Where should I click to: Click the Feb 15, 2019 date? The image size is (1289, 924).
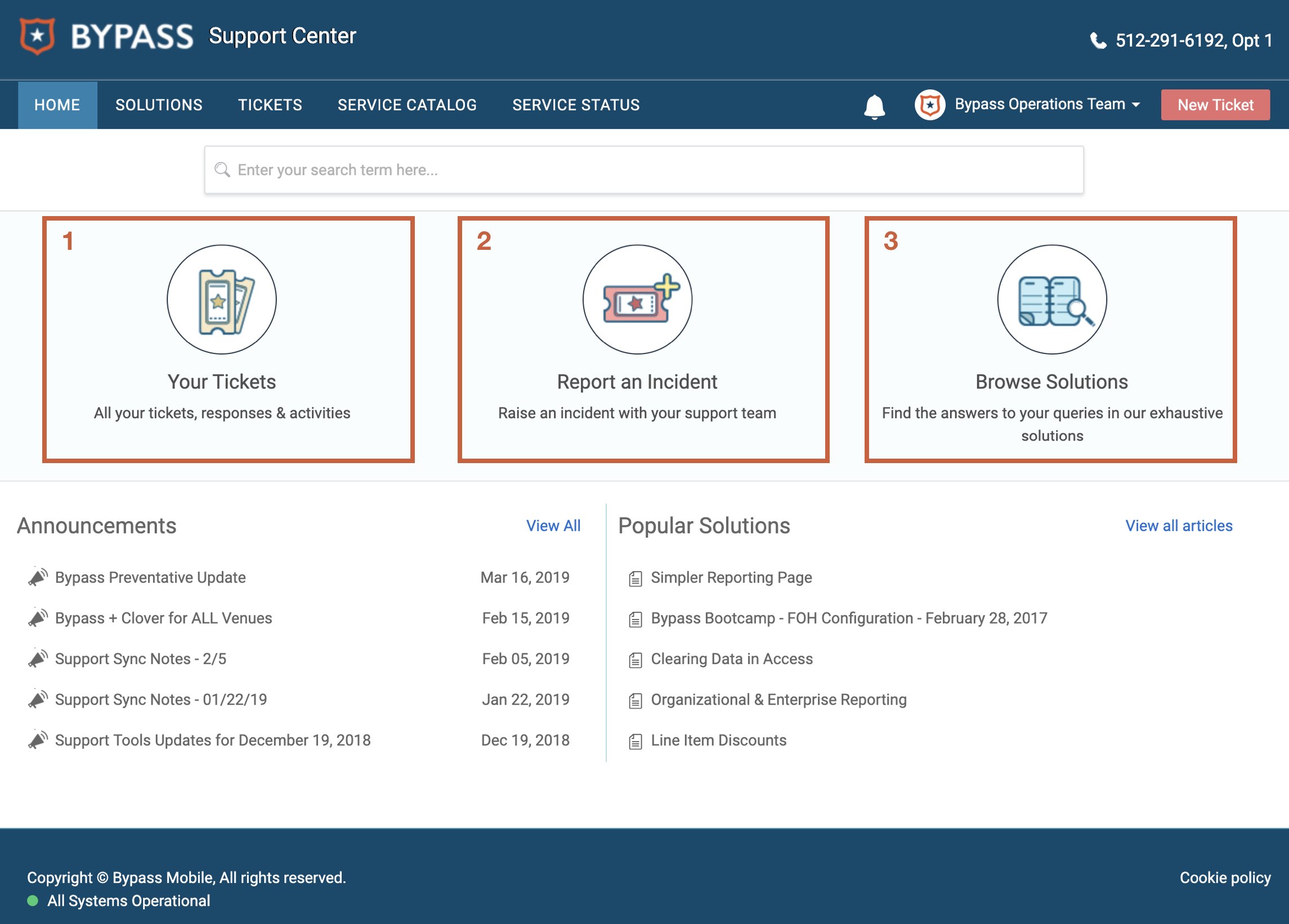pyautogui.click(x=526, y=618)
